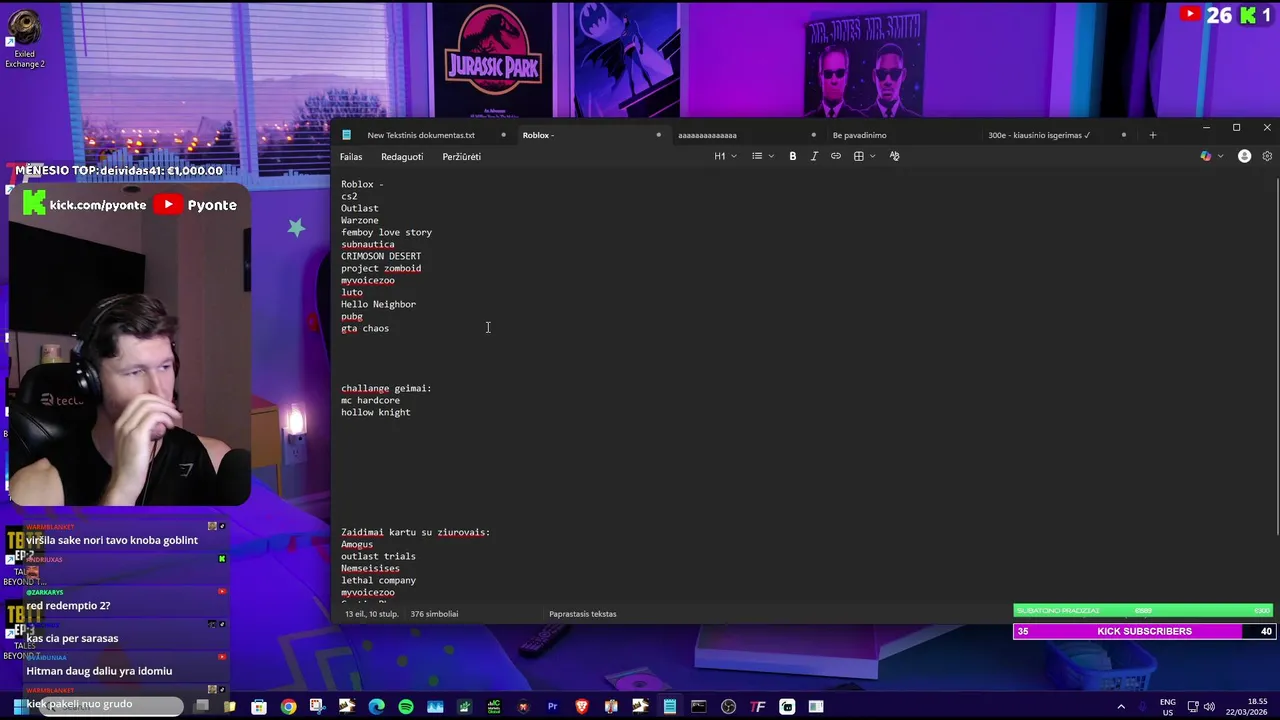Click the table insert icon
Screen dimensions: 1280x720
tap(858, 156)
